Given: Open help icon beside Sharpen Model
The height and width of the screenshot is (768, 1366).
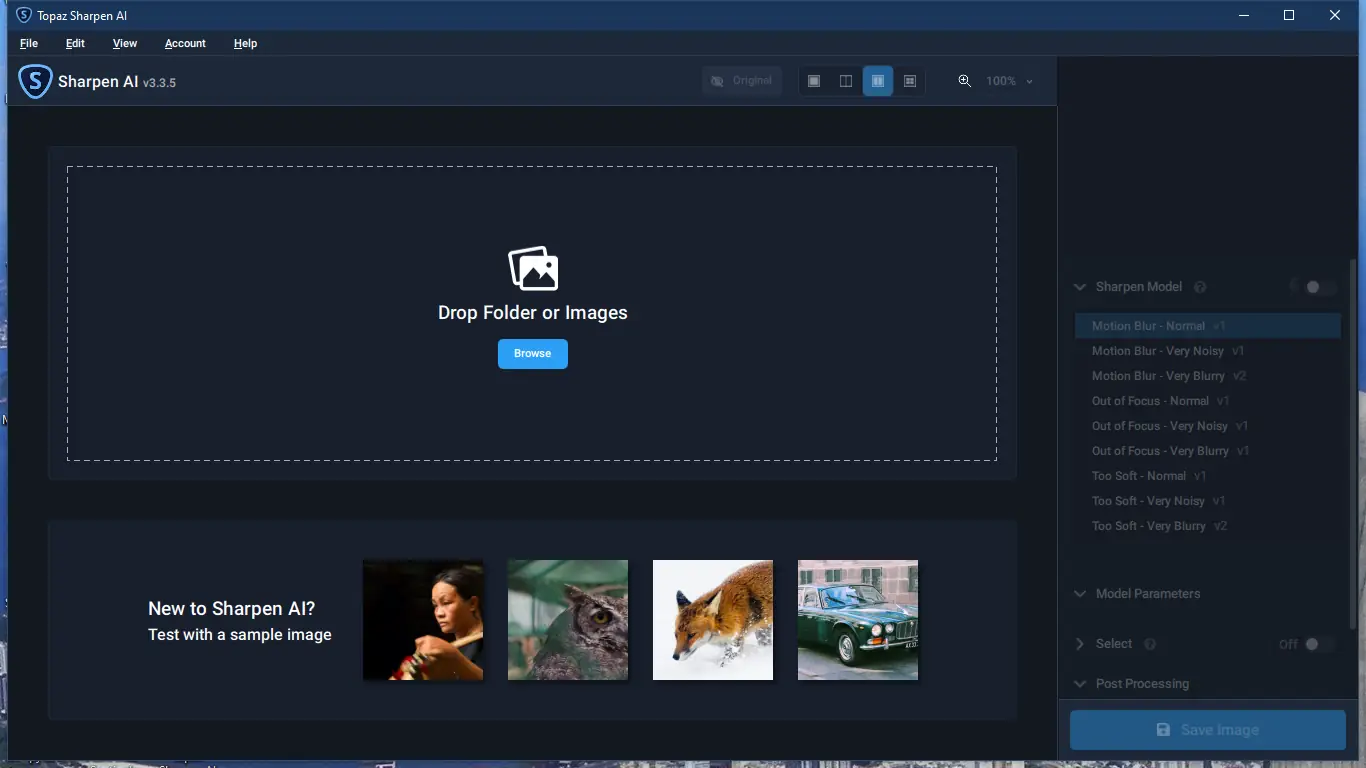Looking at the screenshot, I should point(1200,287).
